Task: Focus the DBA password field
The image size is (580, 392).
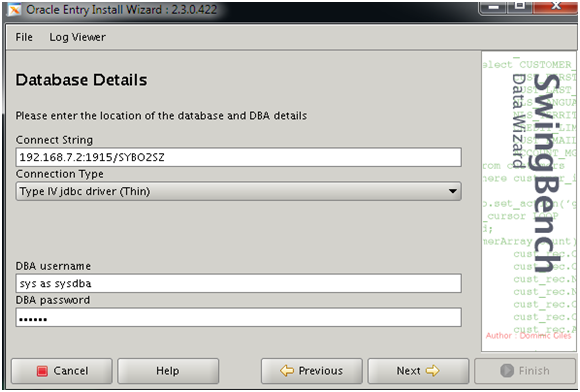Action: [239, 318]
